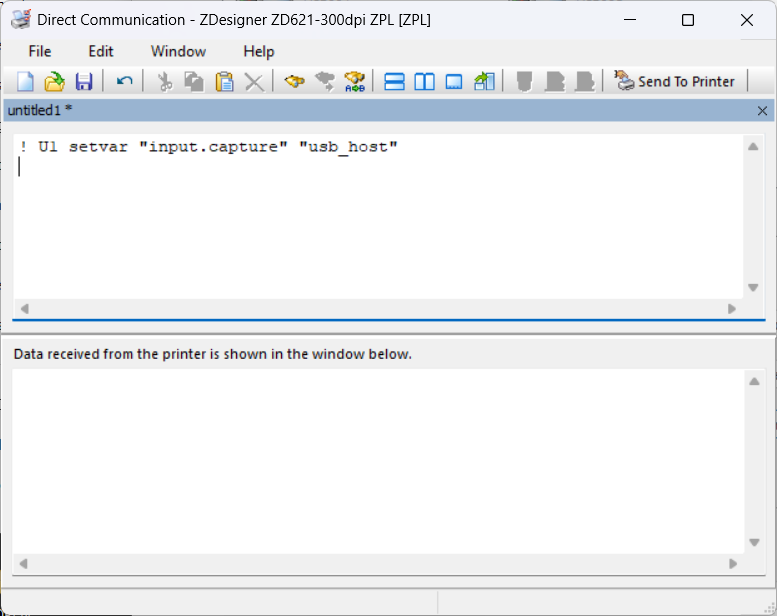Open Replace with the A-B binoculars icon

tap(355, 81)
